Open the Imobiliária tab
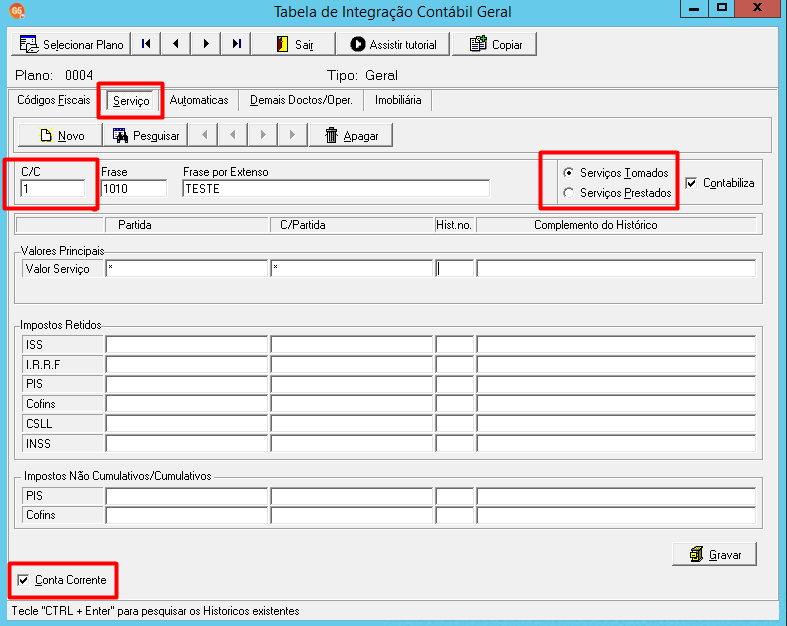 (x=398, y=100)
